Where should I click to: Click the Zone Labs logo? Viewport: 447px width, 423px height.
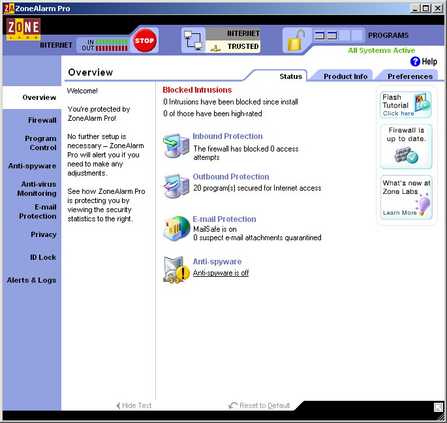(x=23, y=29)
